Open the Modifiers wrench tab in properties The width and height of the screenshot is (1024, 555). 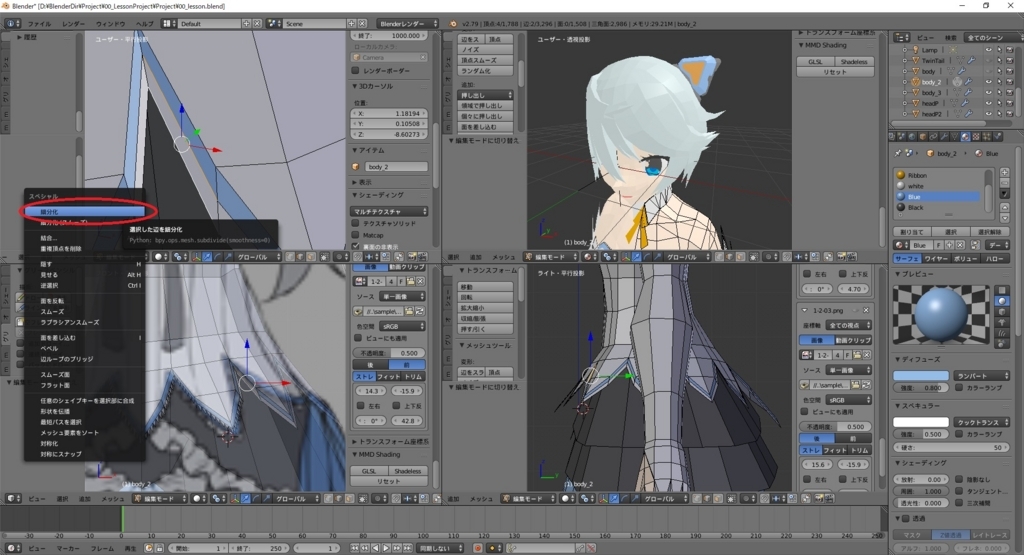(x=944, y=136)
